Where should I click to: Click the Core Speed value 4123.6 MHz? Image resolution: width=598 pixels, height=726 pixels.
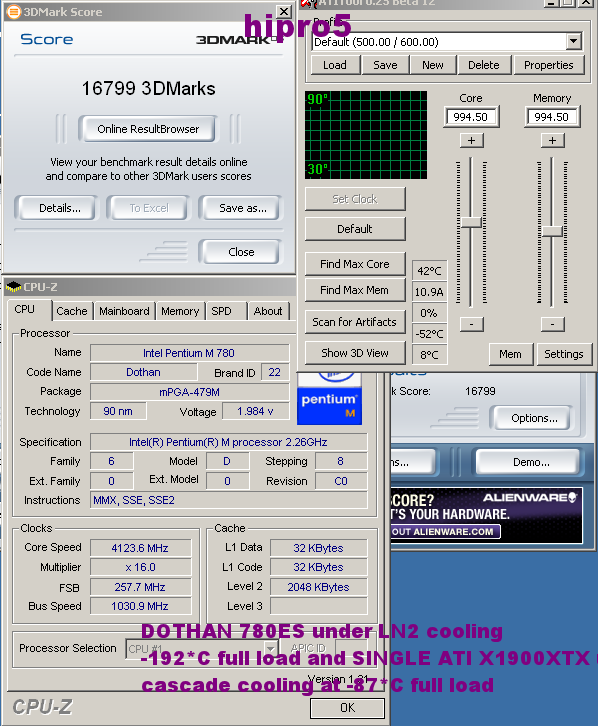click(x=140, y=548)
